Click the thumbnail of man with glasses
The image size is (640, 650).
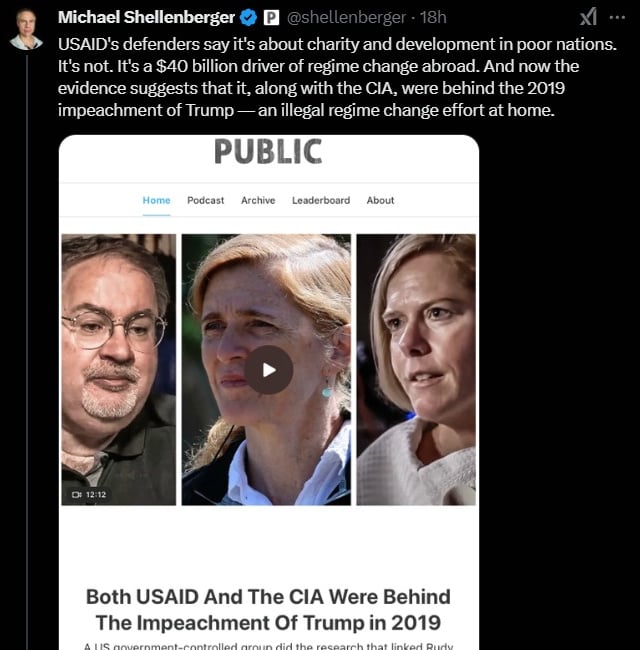tap(119, 369)
